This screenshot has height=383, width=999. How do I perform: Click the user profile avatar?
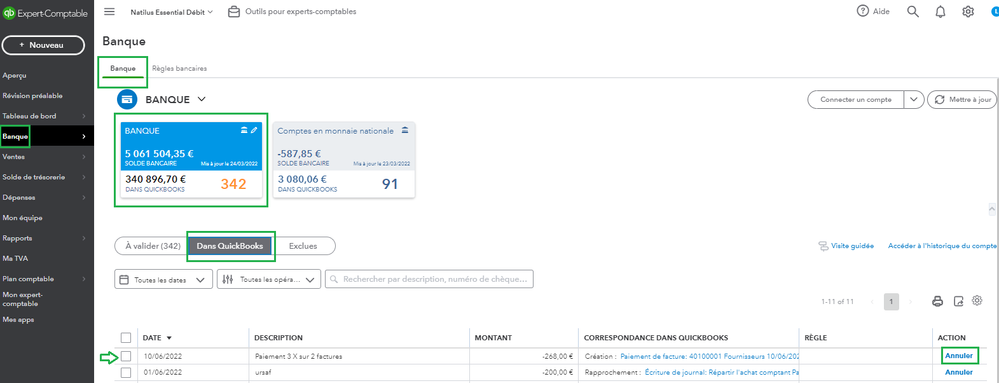pyautogui.click(x=995, y=11)
